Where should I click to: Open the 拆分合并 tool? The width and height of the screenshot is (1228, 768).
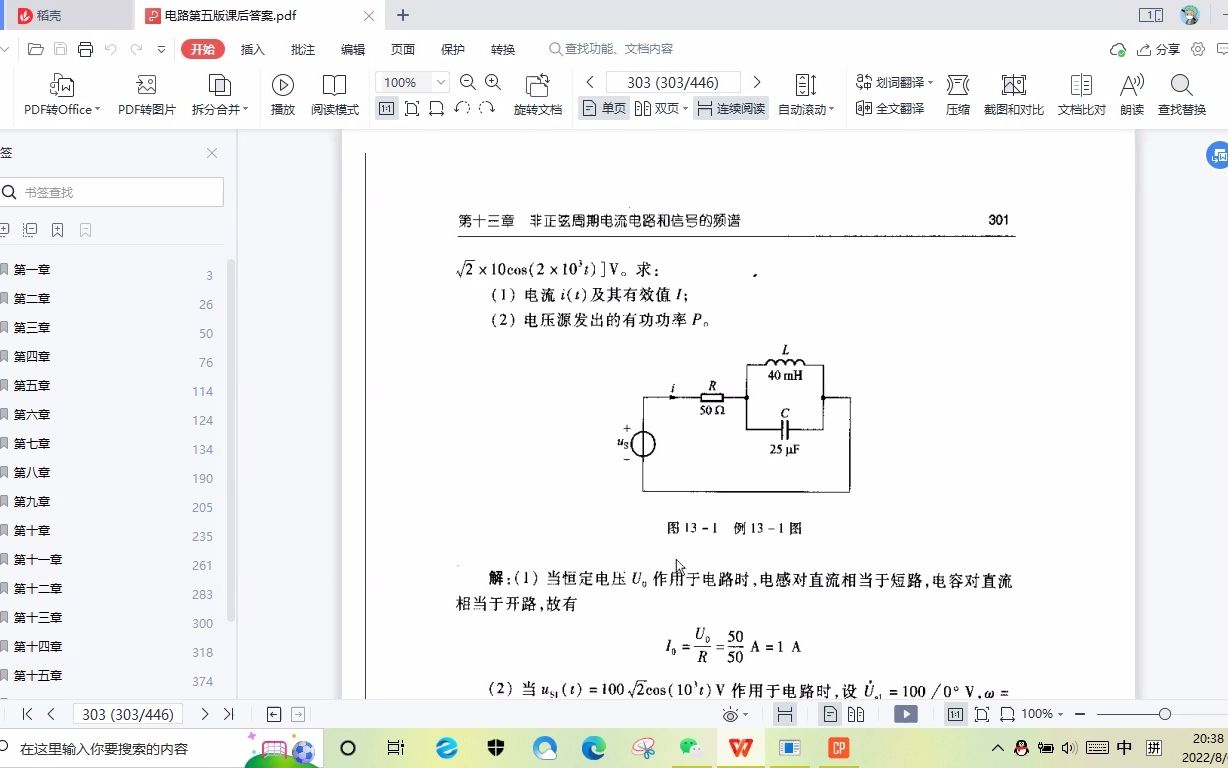[x=216, y=95]
